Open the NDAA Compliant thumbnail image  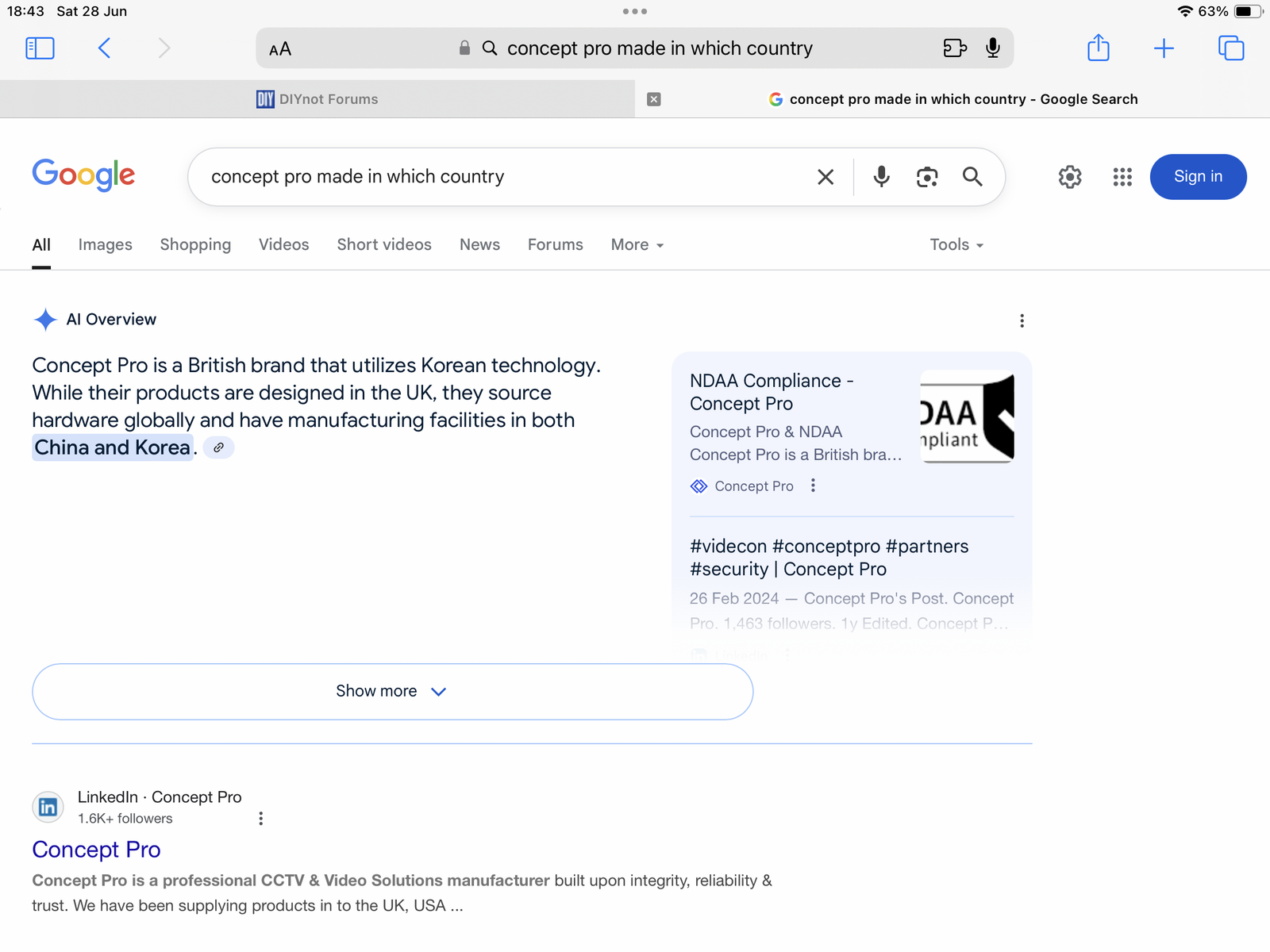point(967,417)
